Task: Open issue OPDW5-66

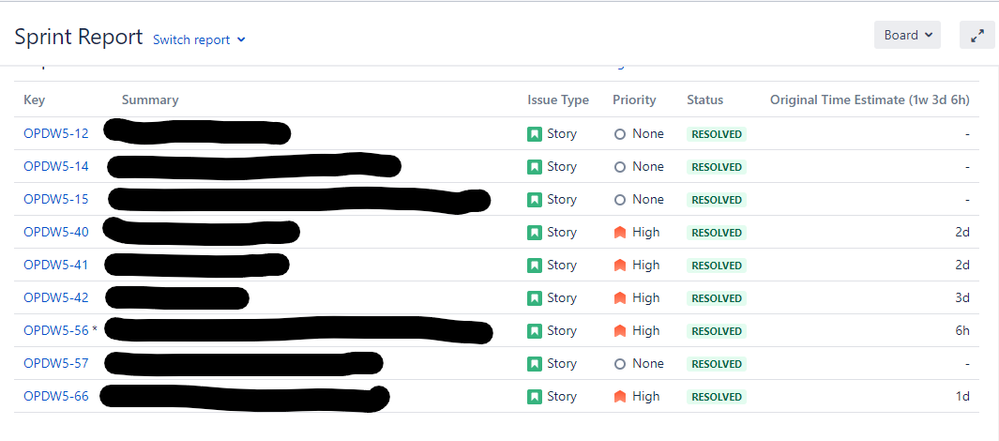Action: coord(56,396)
